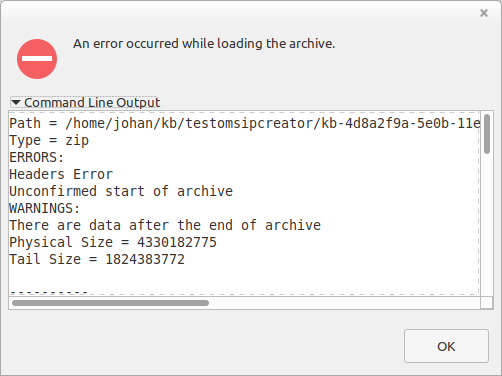The width and height of the screenshot is (502, 376).
Task: Click the horizontal scrollbar thumb below output
Action: [x=110, y=303]
